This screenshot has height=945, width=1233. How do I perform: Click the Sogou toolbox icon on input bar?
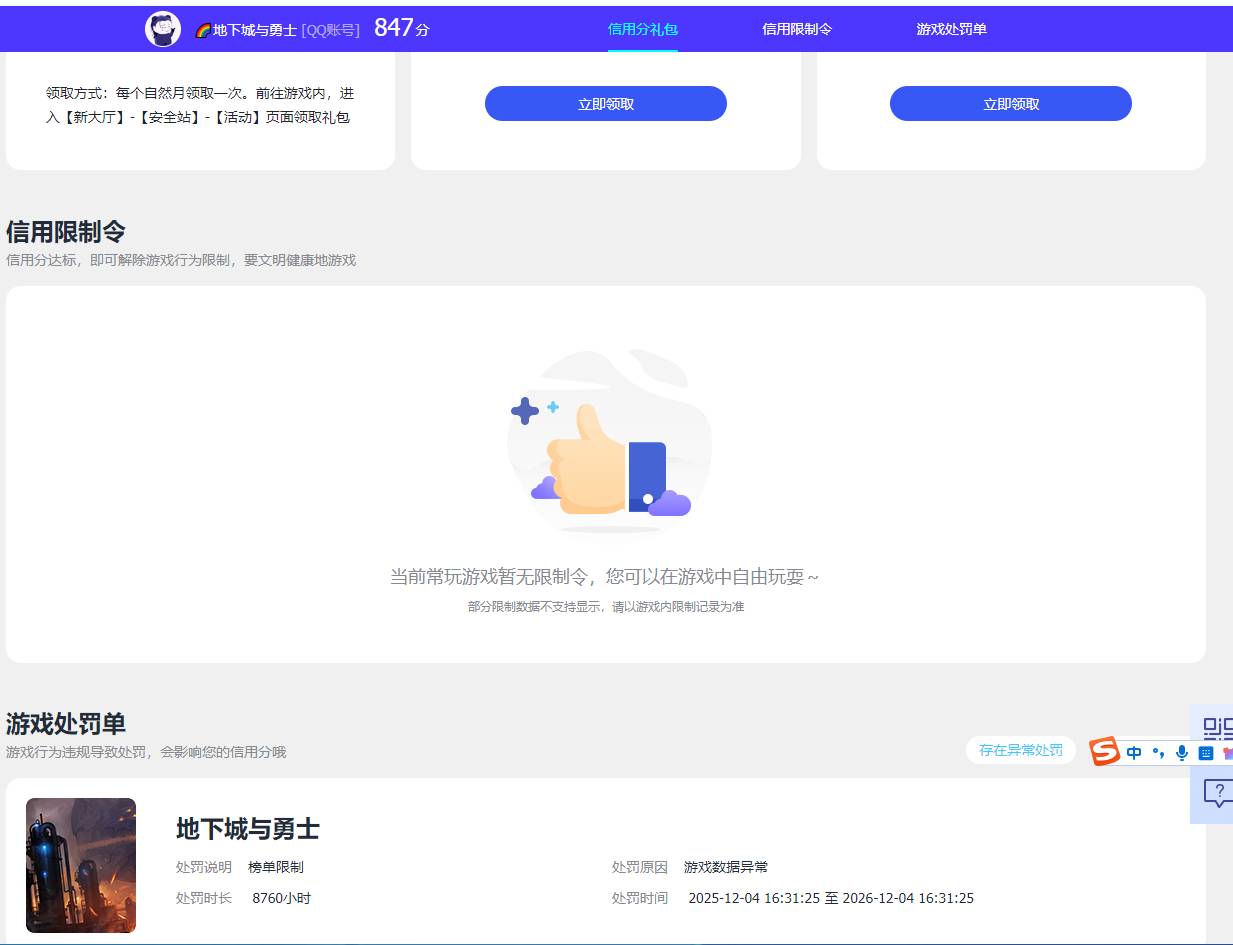tap(1227, 752)
